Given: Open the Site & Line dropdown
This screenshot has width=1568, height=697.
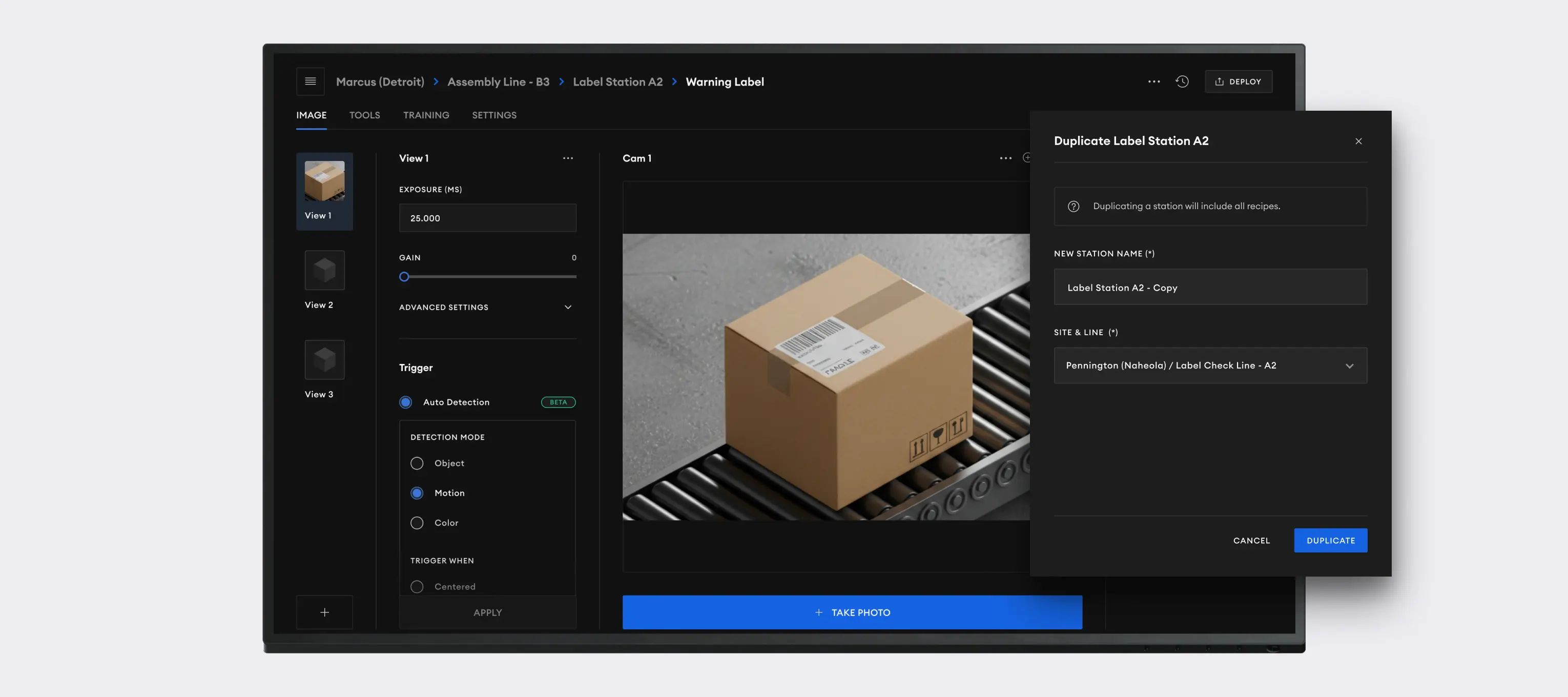Looking at the screenshot, I should pos(1209,365).
